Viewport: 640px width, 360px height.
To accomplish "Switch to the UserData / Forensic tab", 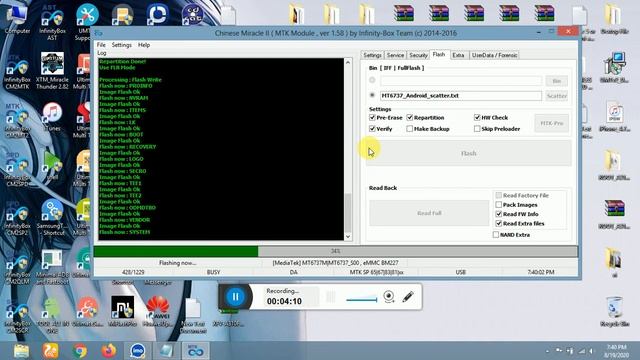I will tap(494, 55).
